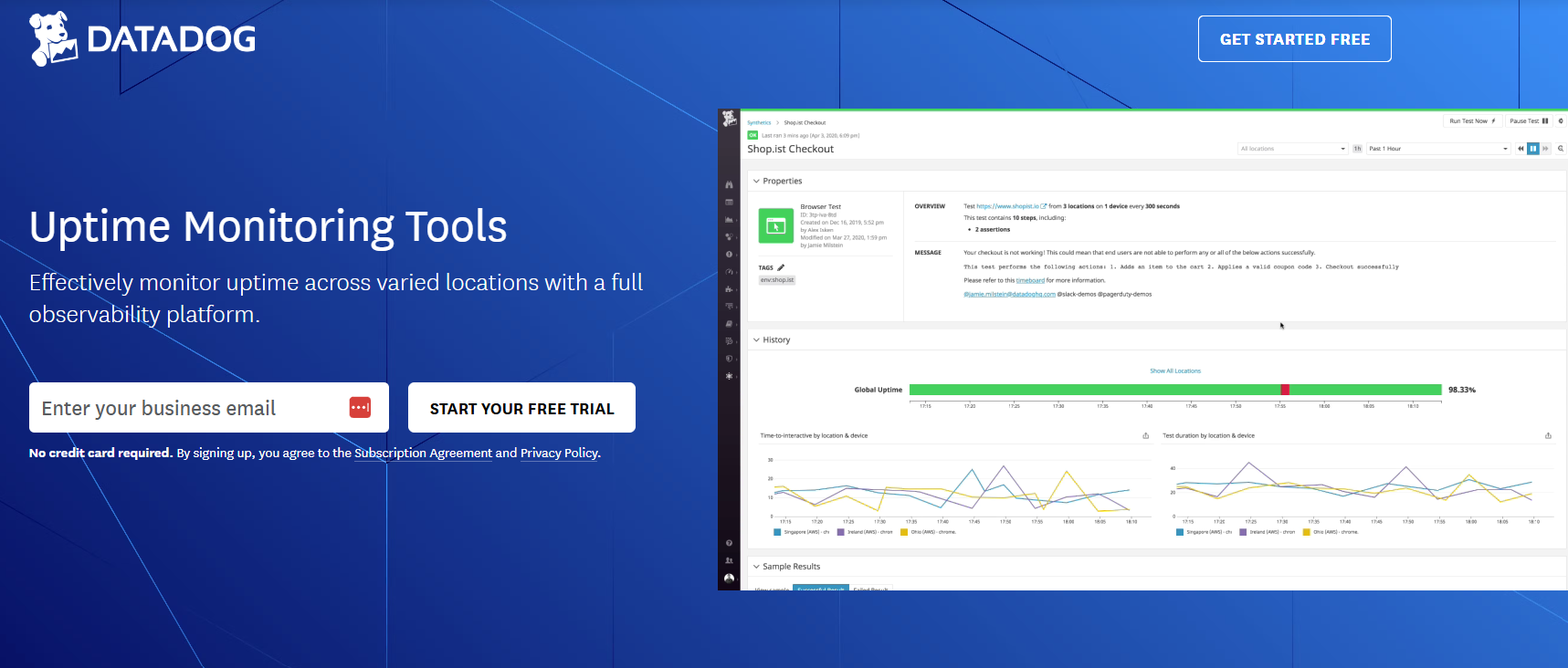
Task: Open the Subscription Agreement link
Action: 423,453
